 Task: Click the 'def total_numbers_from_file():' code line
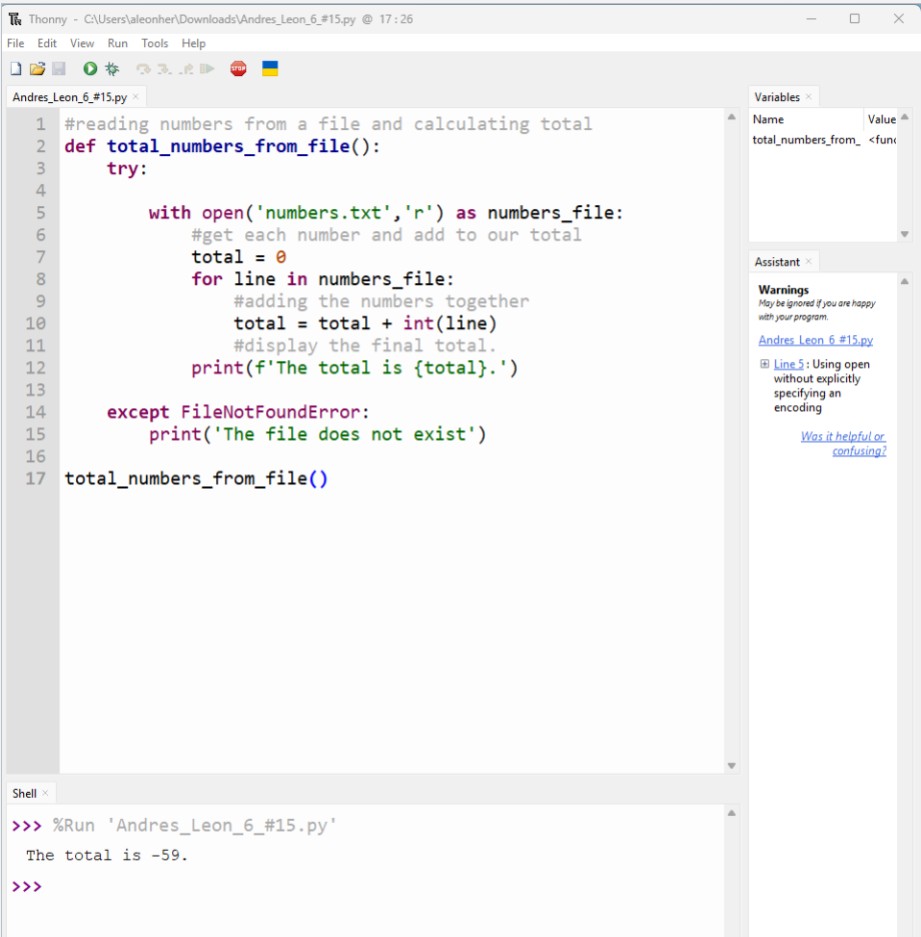click(x=222, y=146)
